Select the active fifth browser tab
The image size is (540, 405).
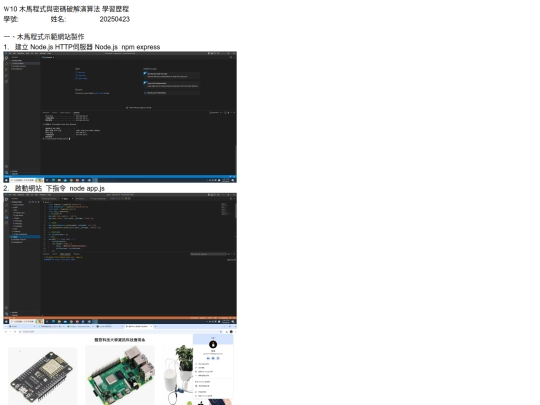tap(139, 326)
